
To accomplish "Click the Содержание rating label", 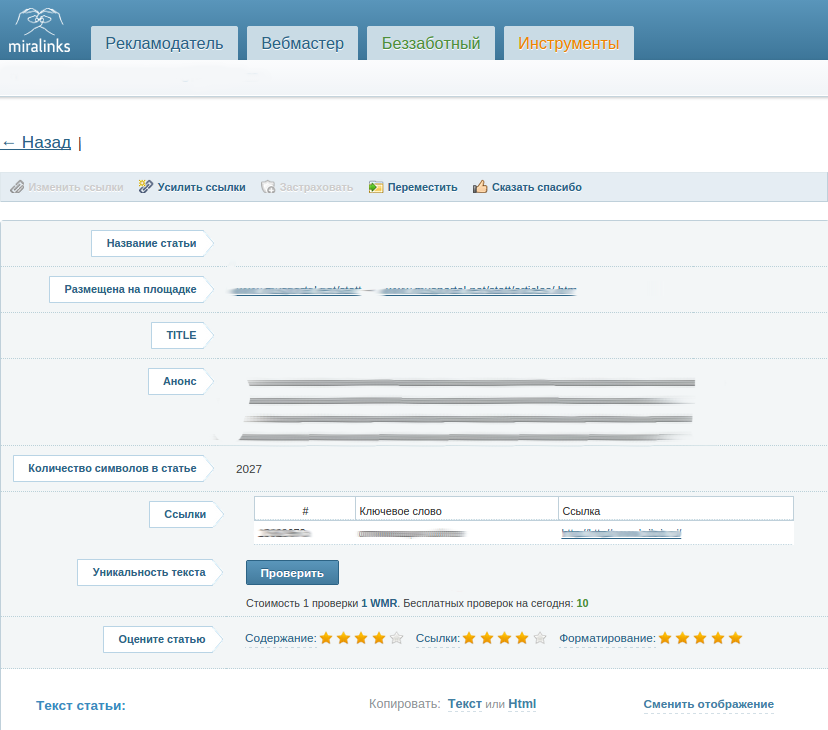I will tap(281, 638).
